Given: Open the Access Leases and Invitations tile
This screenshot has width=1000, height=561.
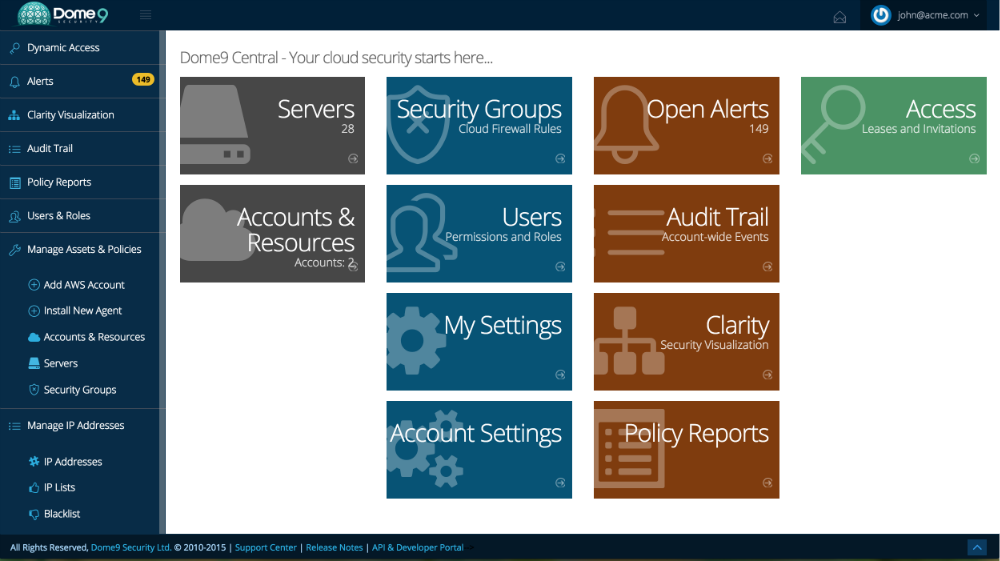Looking at the screenshot, I should click(893, 126).
